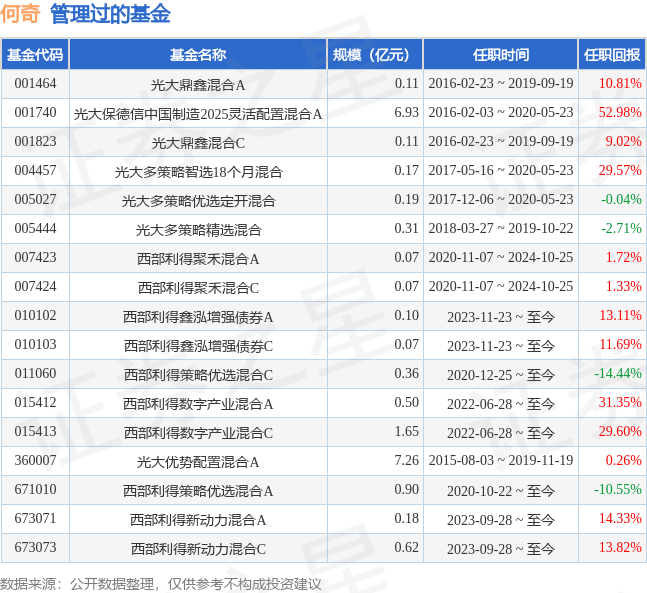Screen dimensions: 647x593
Task: Open fund code 001464
Action: pyautogui.click(x=35, y=84)
